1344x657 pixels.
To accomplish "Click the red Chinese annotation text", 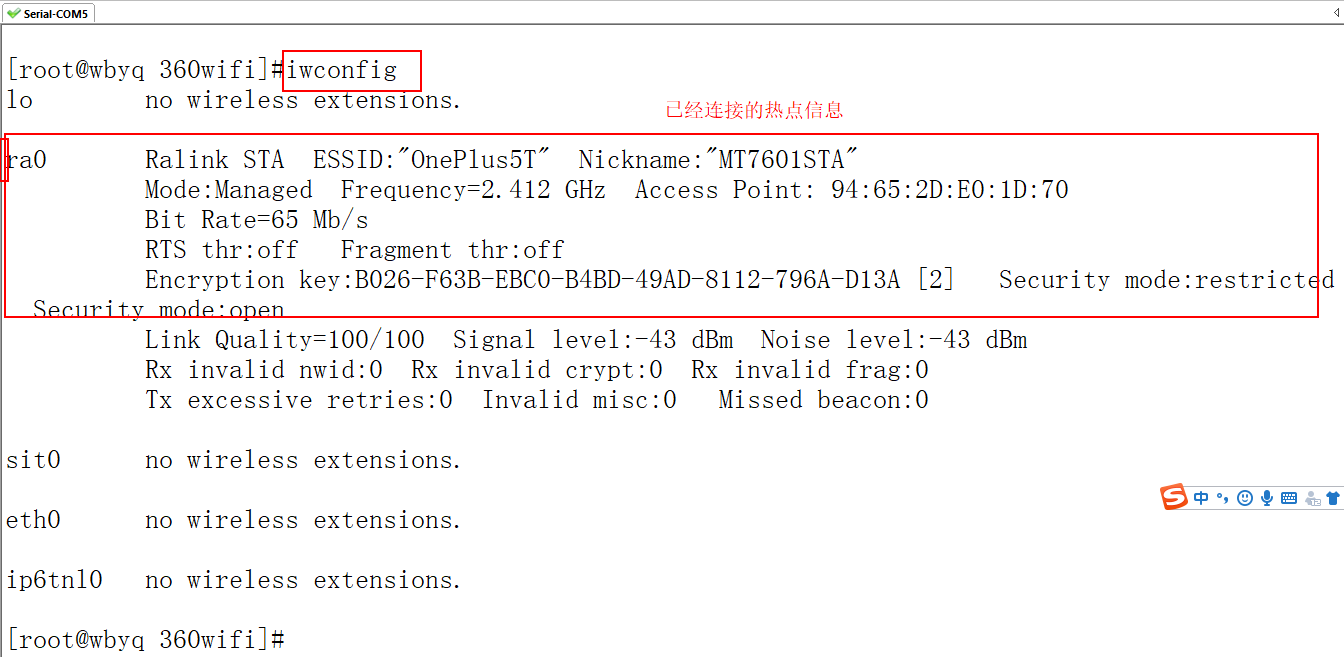I will pyautogui.click(x=754, y=110).
